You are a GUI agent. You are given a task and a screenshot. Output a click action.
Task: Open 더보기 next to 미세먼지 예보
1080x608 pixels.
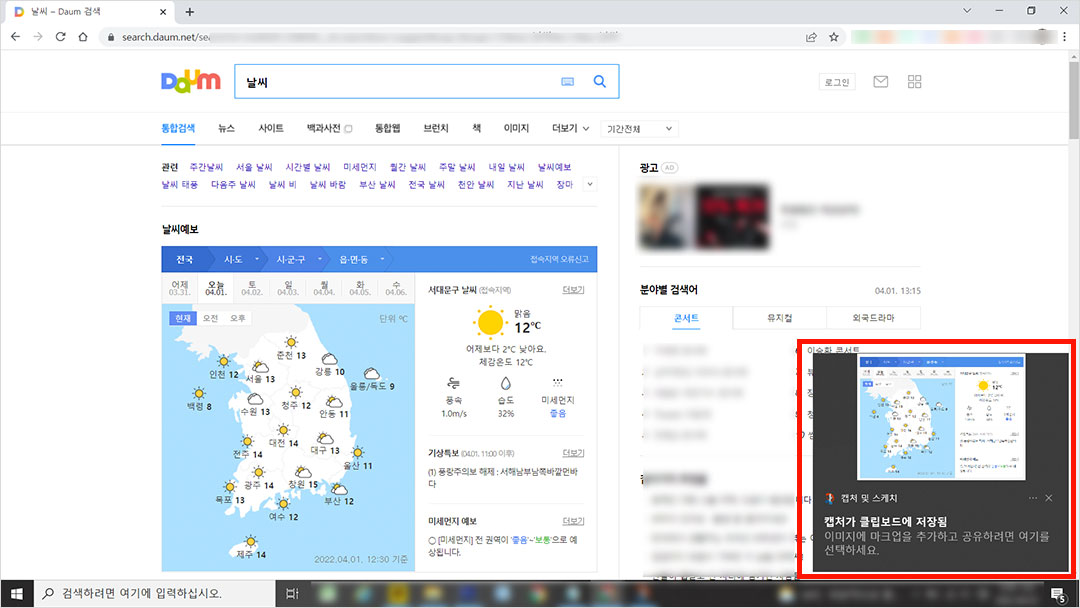[x=573, y=521]
